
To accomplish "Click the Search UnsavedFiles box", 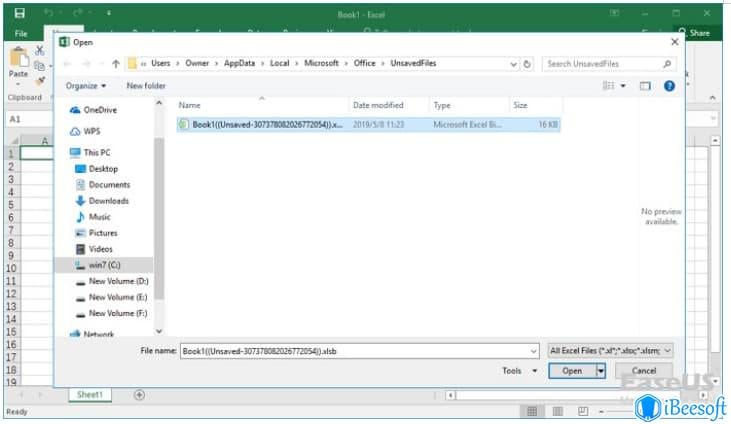I will [609, 64].
